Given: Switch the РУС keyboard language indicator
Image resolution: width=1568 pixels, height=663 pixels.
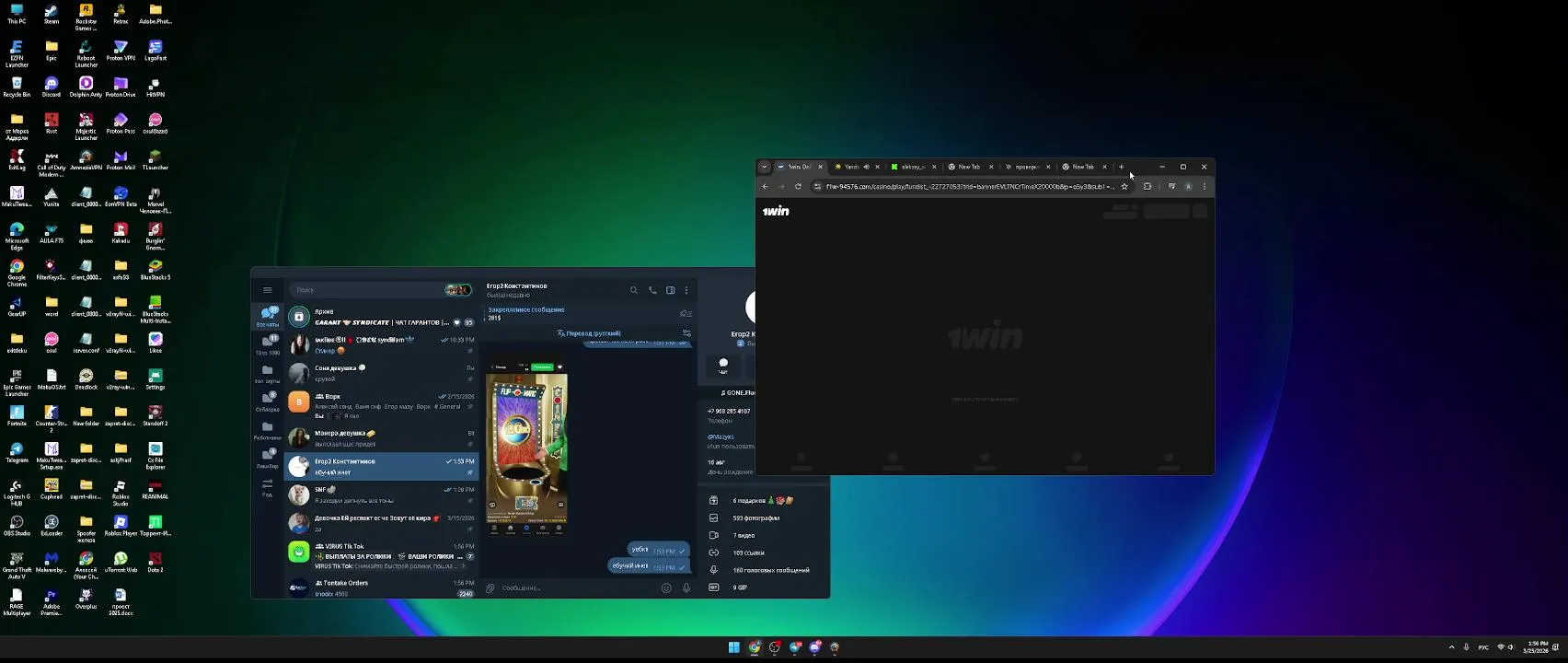Looking at the screenshot, I should pyautogui.click(x=1483, y=647).
